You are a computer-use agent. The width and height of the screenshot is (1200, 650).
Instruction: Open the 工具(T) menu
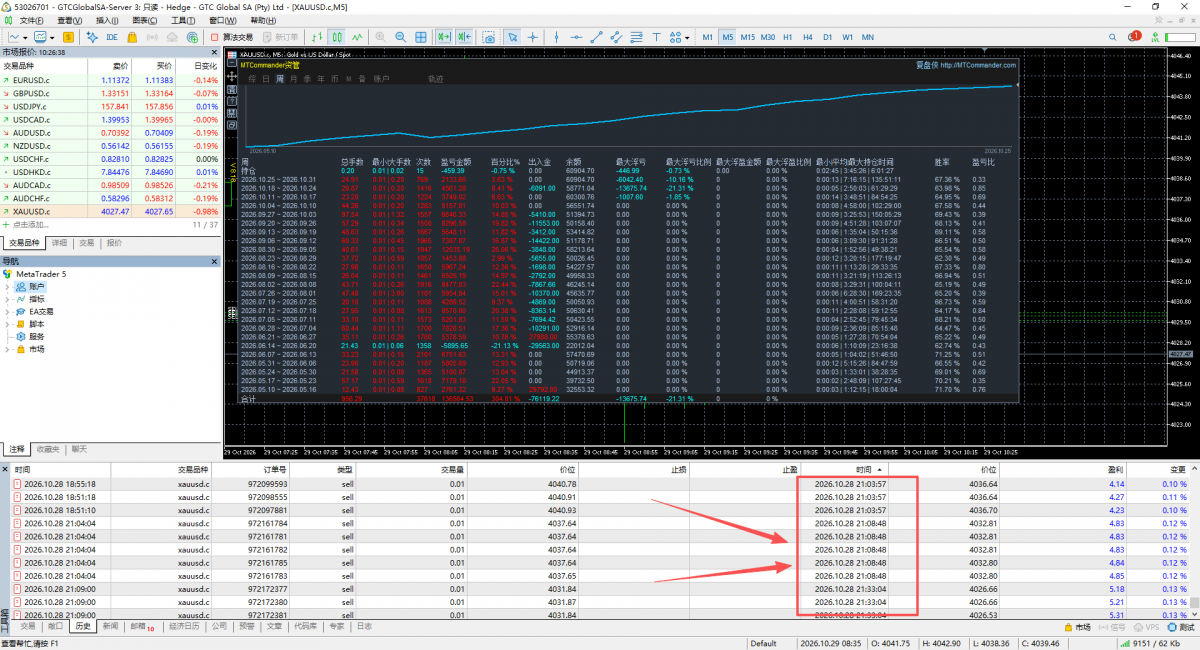[x=182, y=20]
